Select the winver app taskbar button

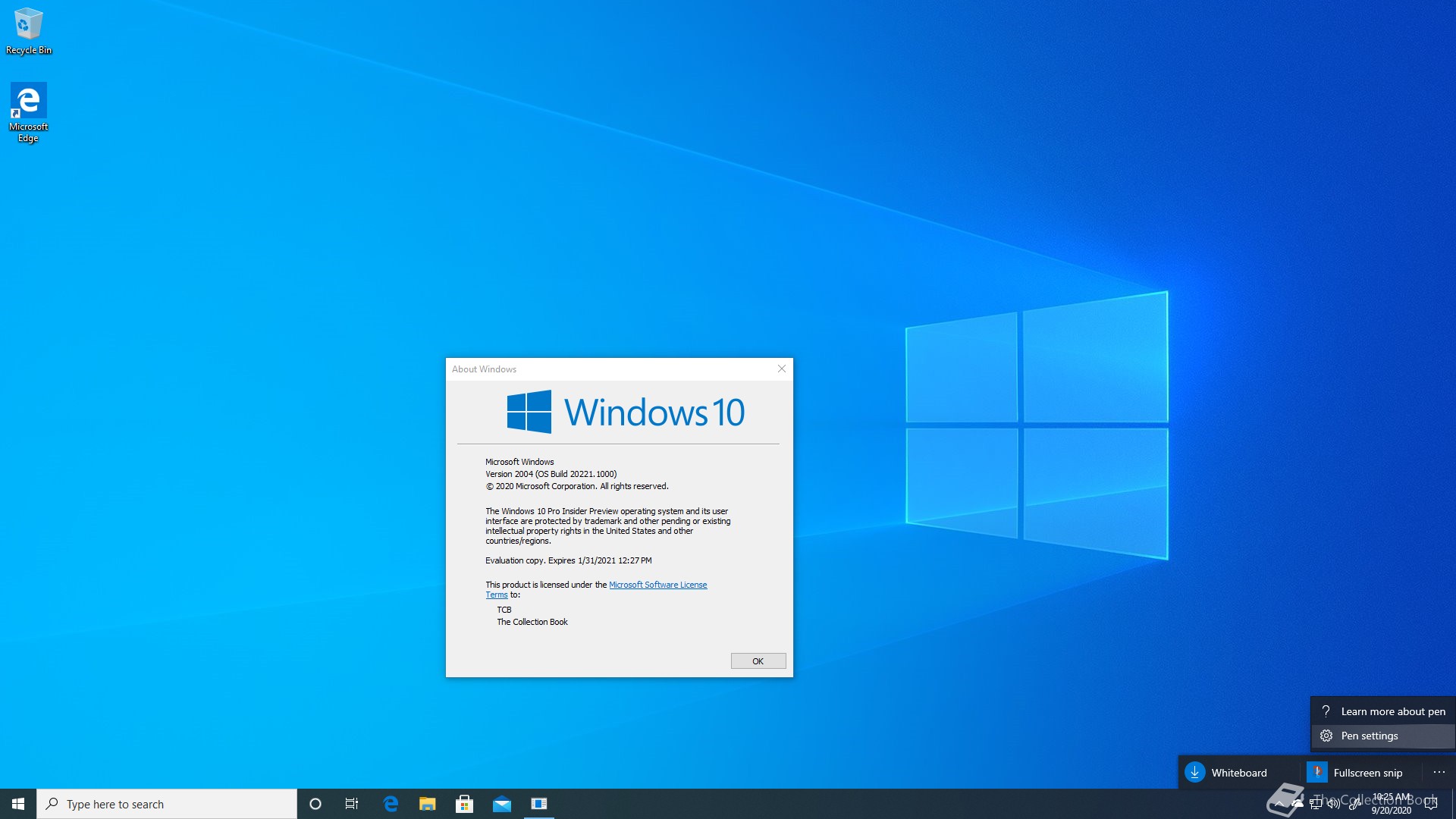pyautogui.click(x=539, y=804)
